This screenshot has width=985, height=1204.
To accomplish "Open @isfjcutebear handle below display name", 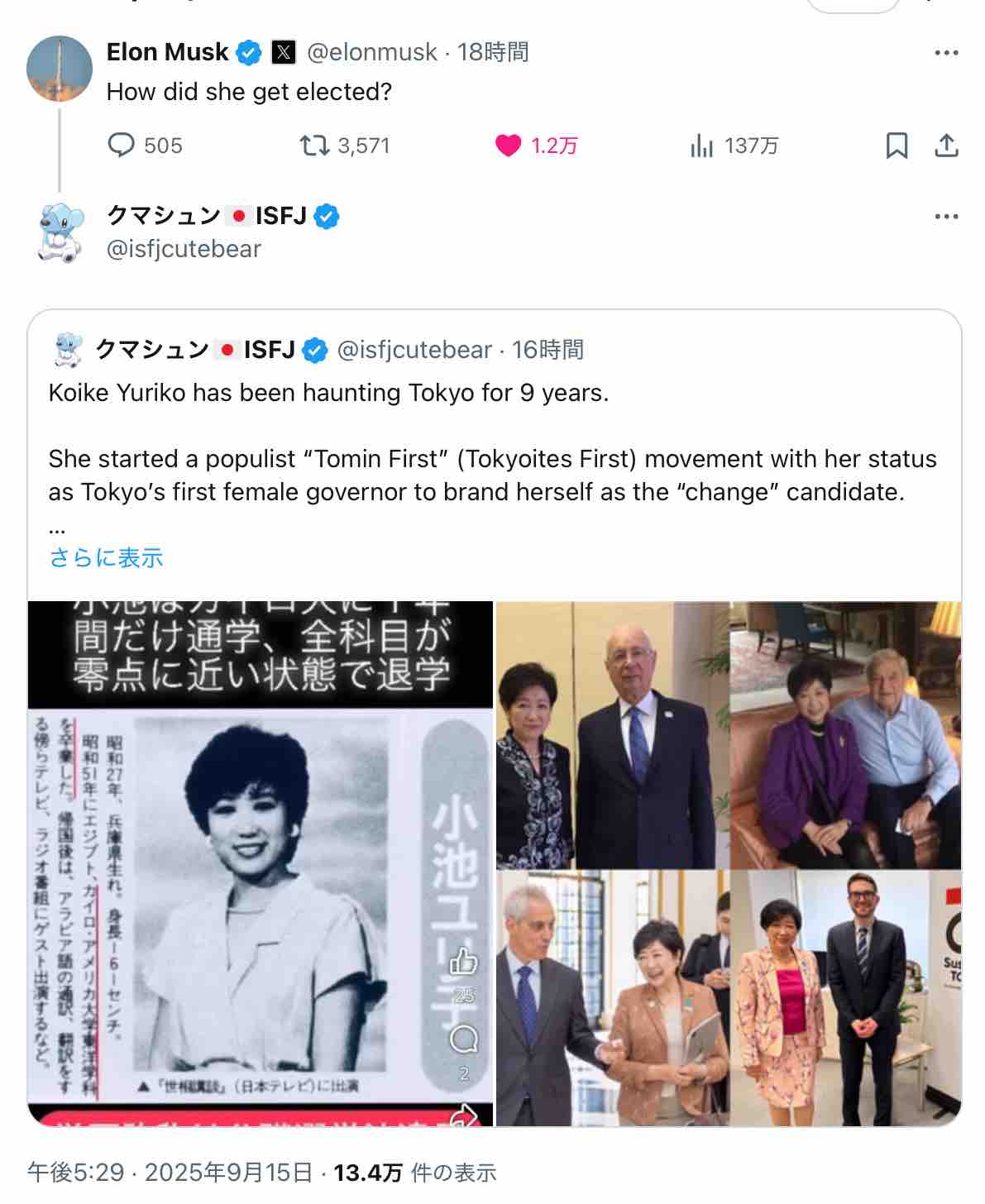I will point(184,249).
